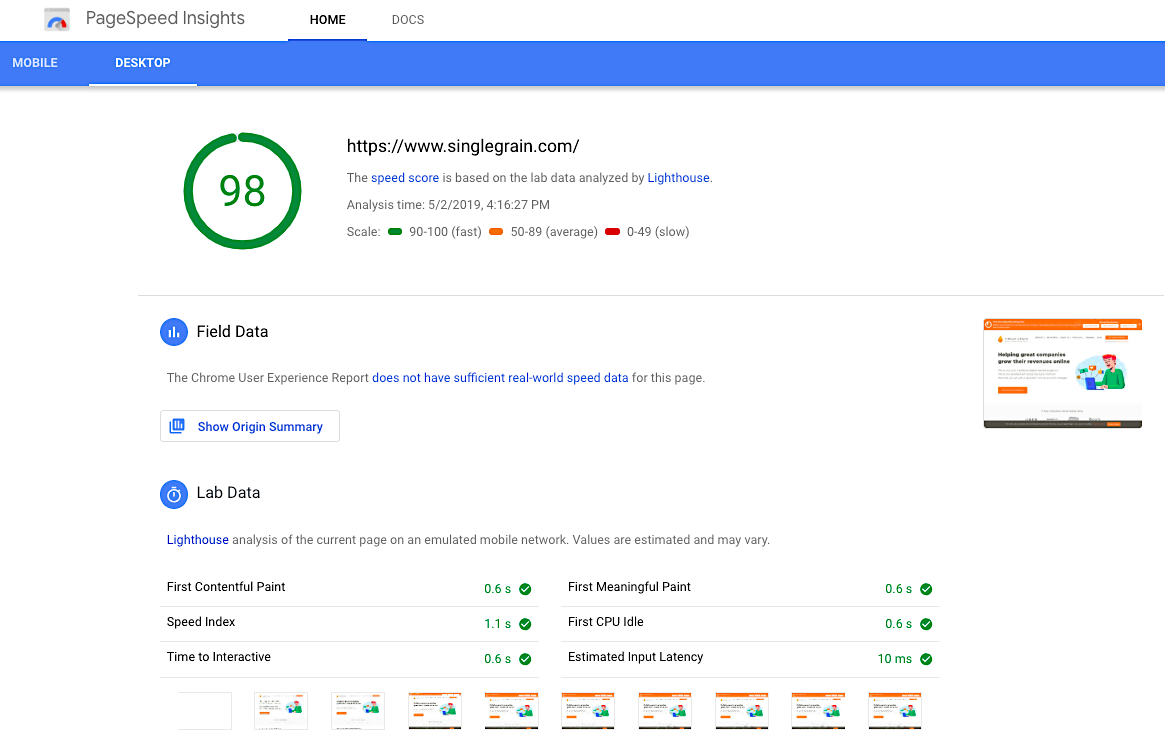
Task: Click the PageSpeed Insights logo icon
Action: pos(56,19)
